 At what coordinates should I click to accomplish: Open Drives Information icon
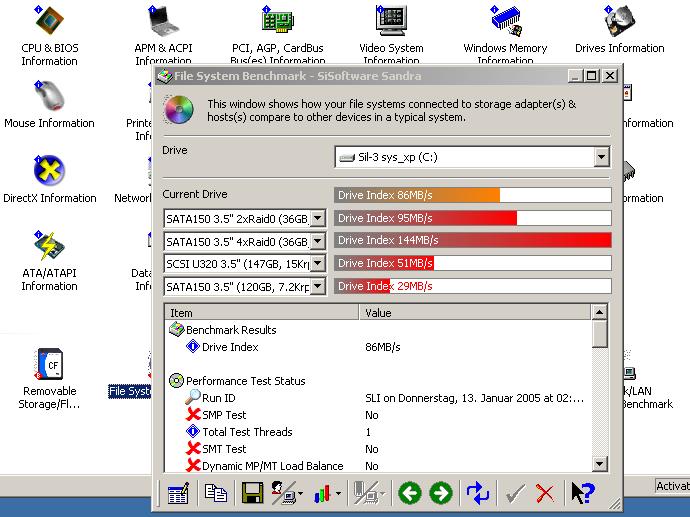pyautogui.click(x=620, y=29)
